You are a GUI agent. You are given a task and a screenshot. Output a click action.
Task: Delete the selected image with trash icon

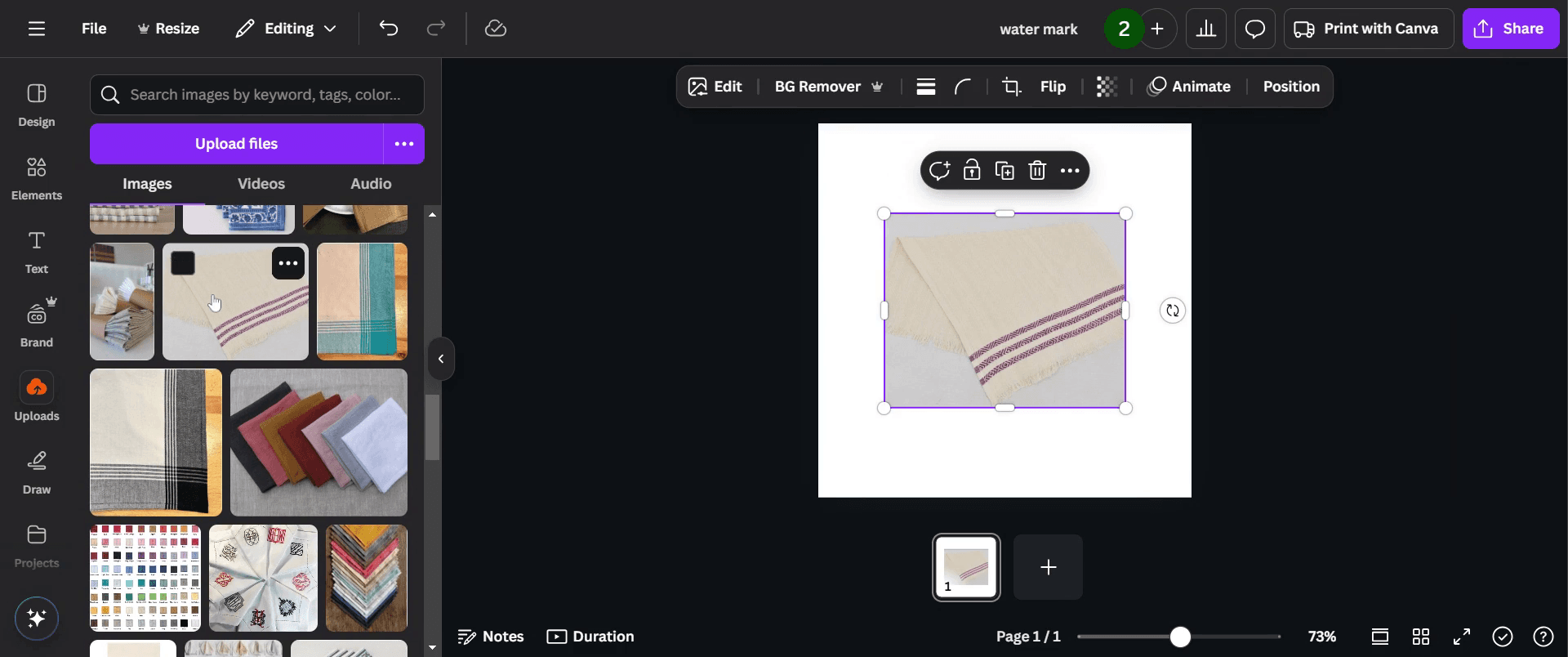(x=1037, y=171)
